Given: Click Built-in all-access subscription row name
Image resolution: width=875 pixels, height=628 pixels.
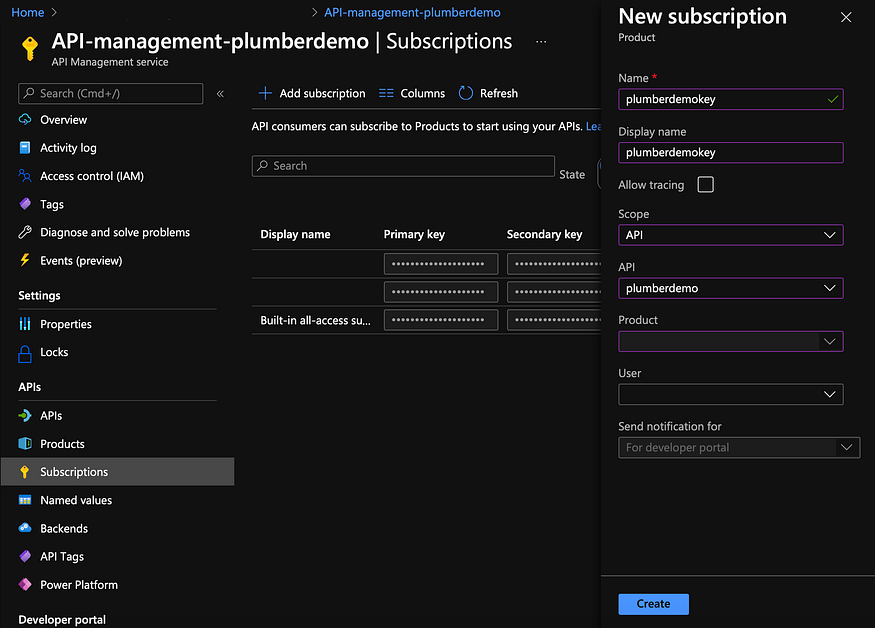Looking at the screenshot, I should (x=315, y=320).
